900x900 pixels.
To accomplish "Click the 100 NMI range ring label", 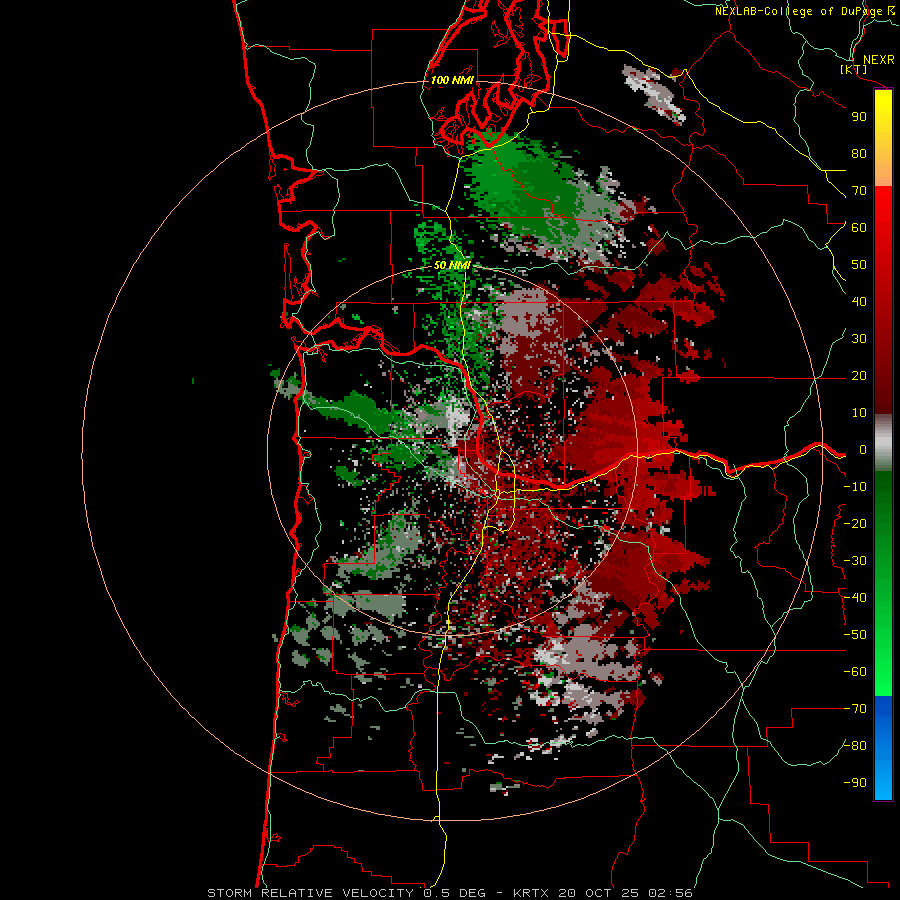I will pos(452,80).
